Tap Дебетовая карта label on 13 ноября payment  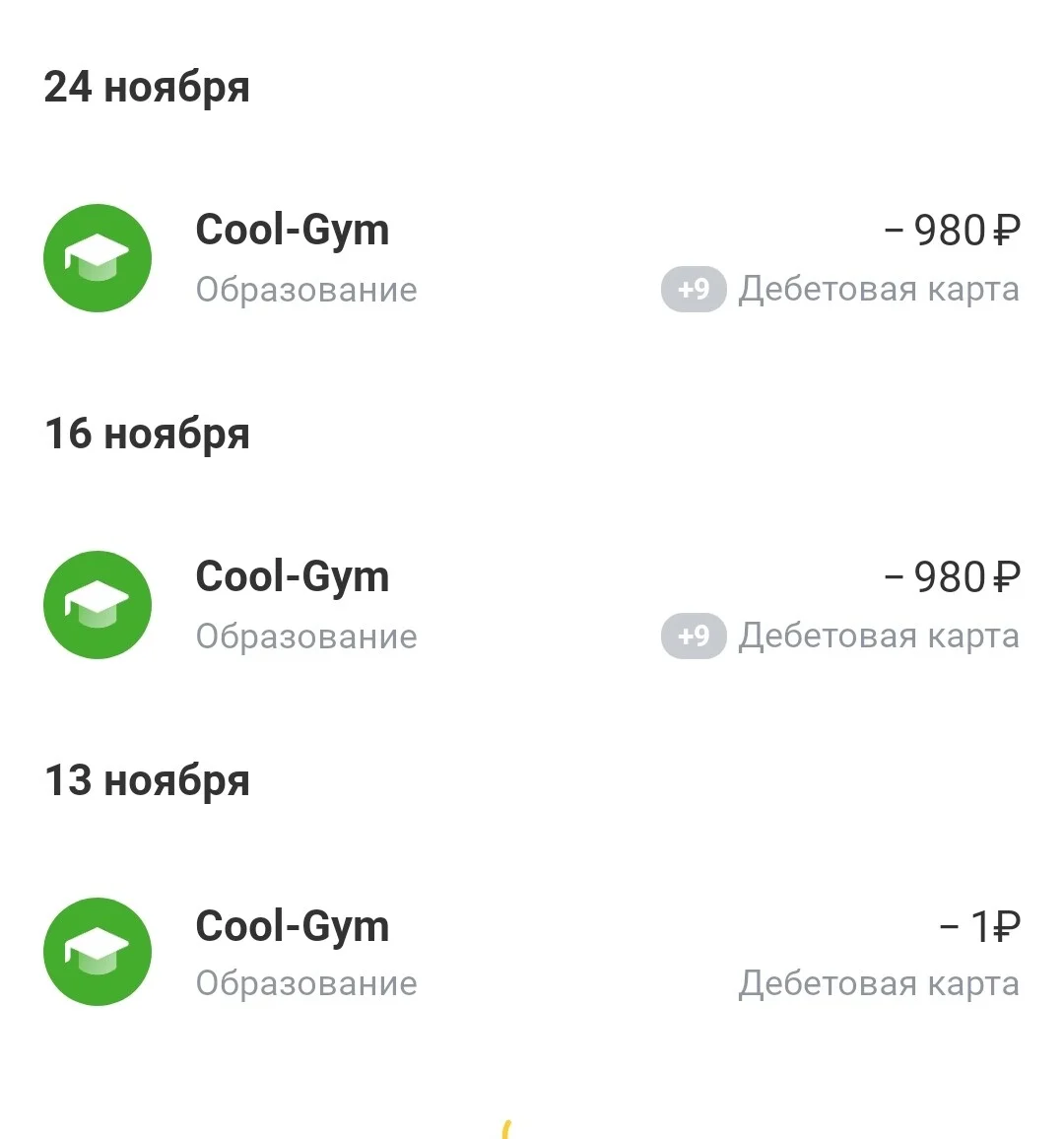pyautogui.click(x=880, y=983)
